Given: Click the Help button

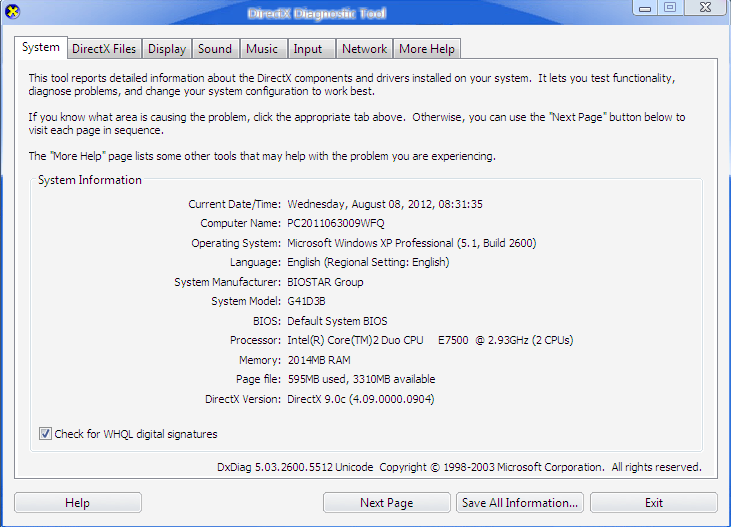Looking at the screenshot, I should coord(78,503).
